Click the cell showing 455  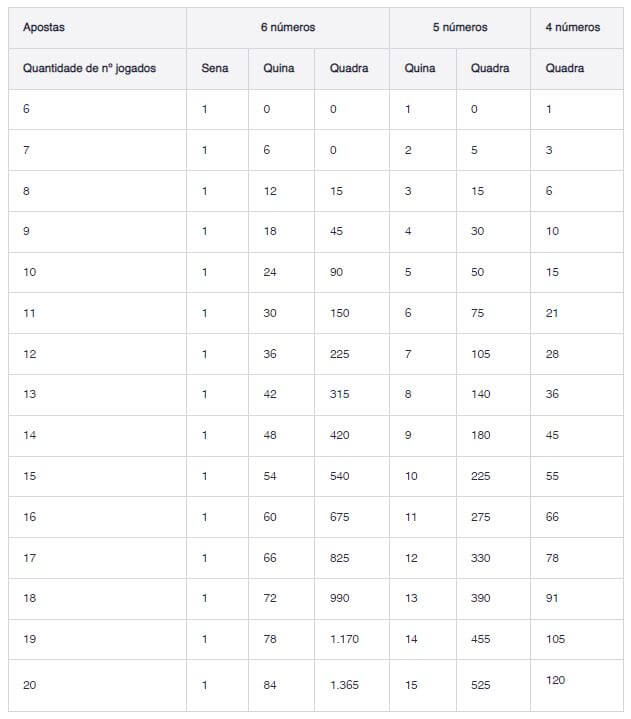point(480,639)
